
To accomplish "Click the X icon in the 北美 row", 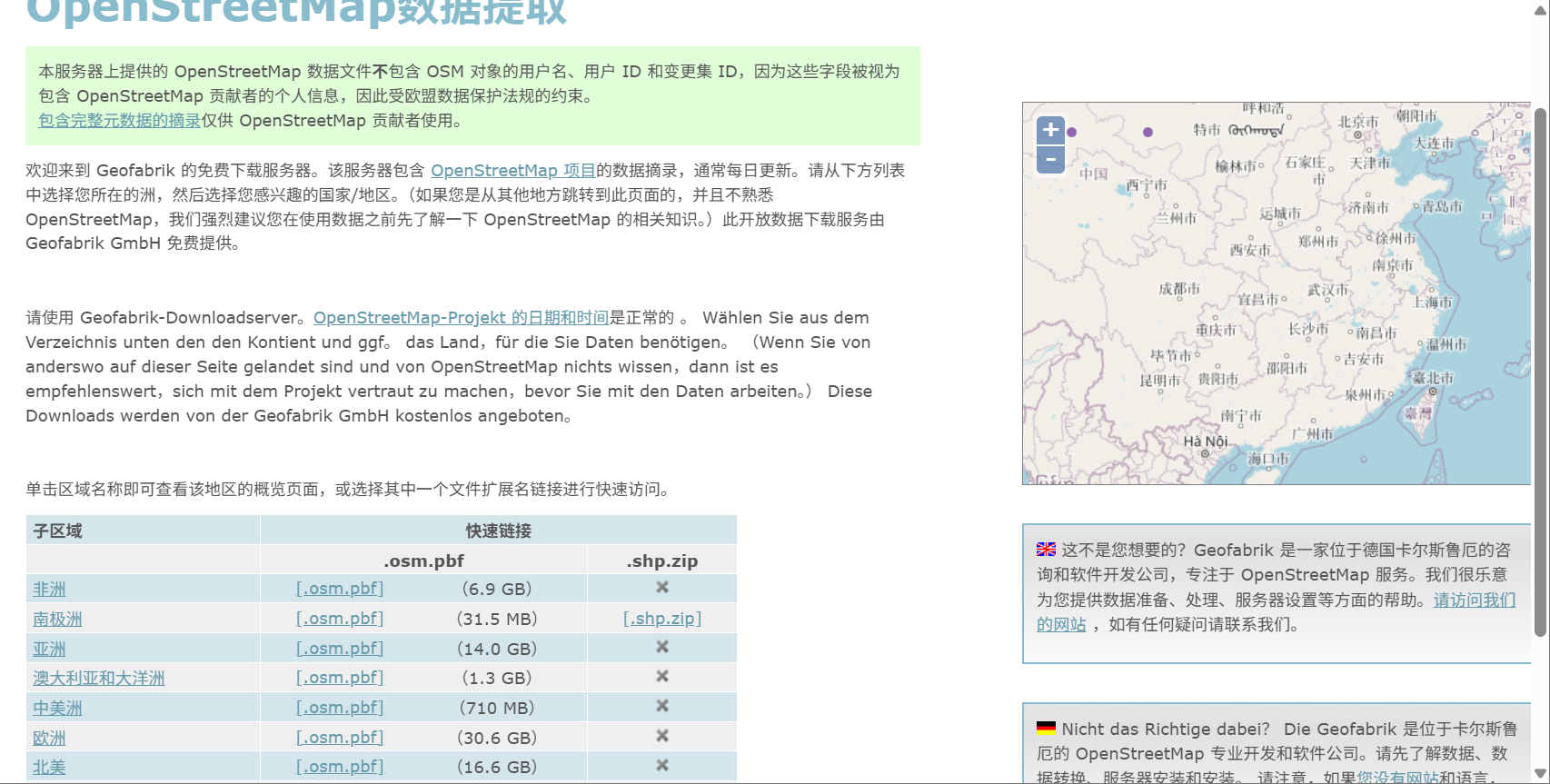I will pyautogui.click(x=662, y=766).
